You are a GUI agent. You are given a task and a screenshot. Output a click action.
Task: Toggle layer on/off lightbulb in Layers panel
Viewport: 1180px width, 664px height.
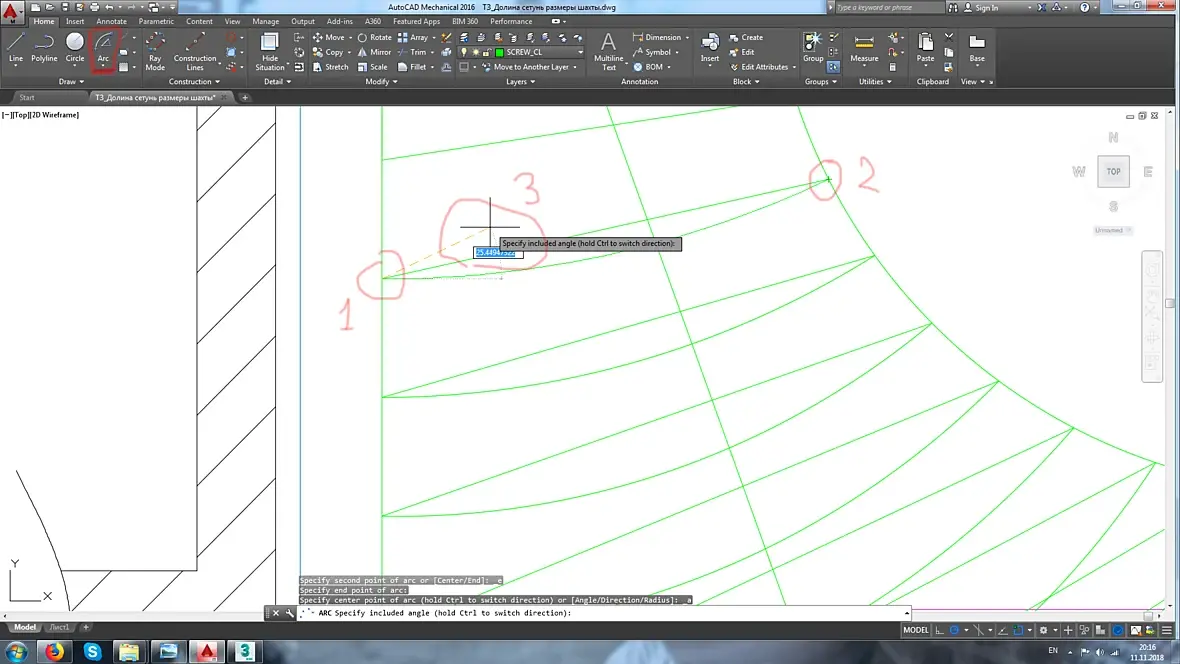tap(463, 52)
